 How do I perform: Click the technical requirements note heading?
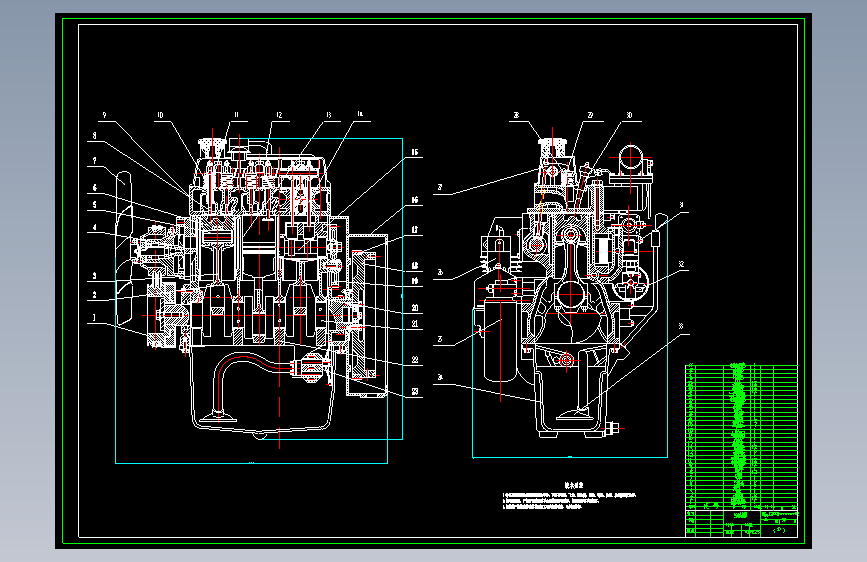tap(574, 485)
